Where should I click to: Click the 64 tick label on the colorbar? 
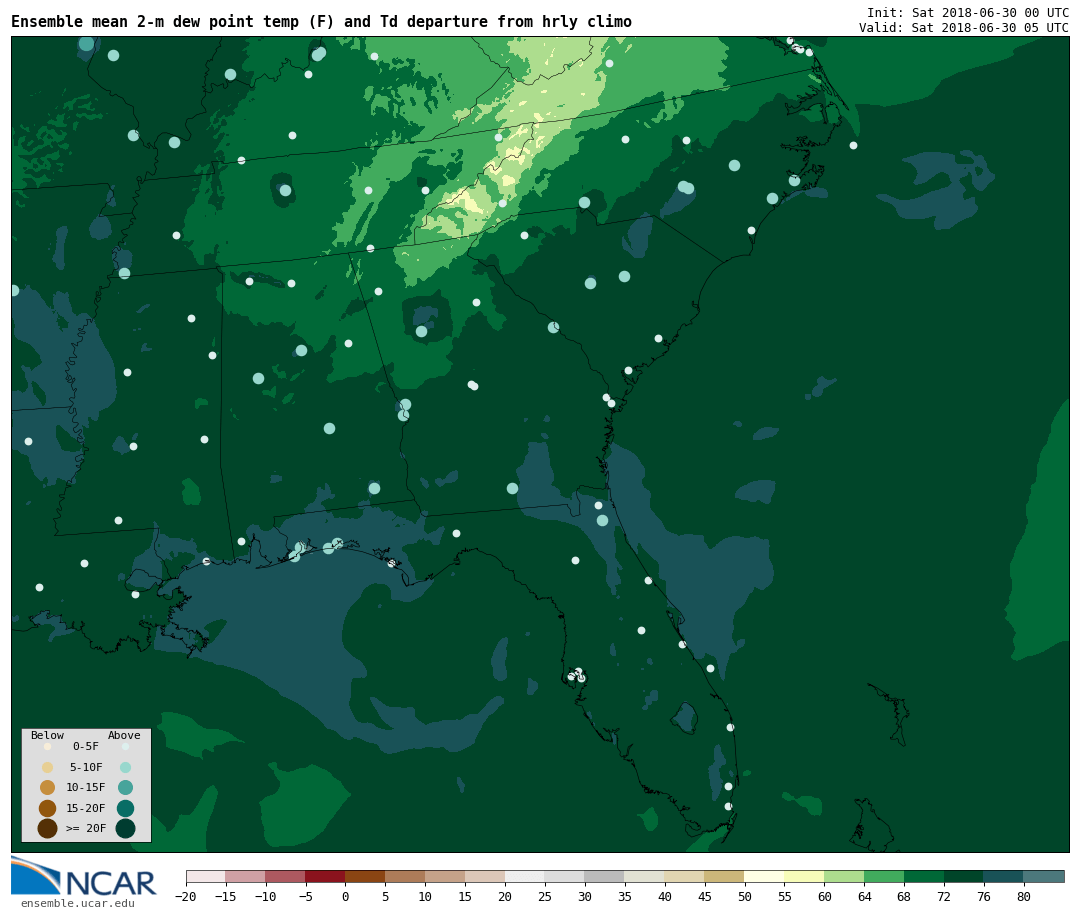[864, 896]
